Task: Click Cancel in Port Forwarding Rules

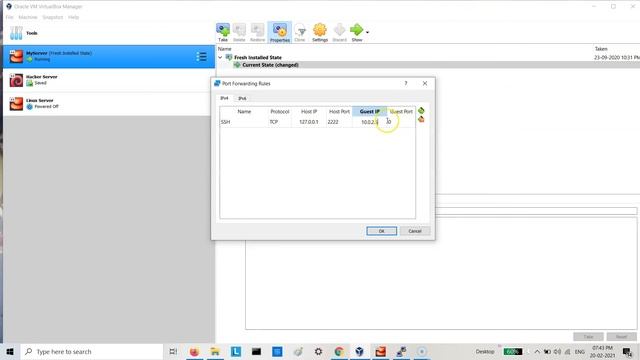Action: (x=415, y=231)
